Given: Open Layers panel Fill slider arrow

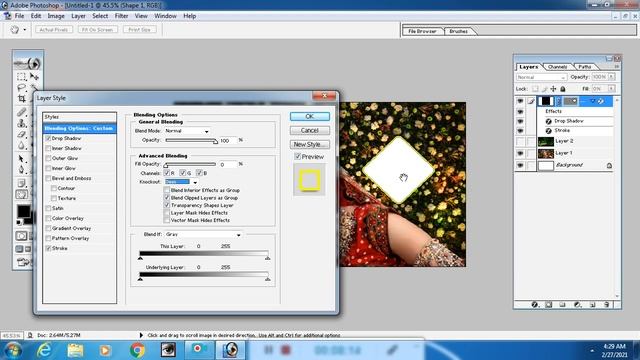Looking at the screenshot, I should pos(611,89).
